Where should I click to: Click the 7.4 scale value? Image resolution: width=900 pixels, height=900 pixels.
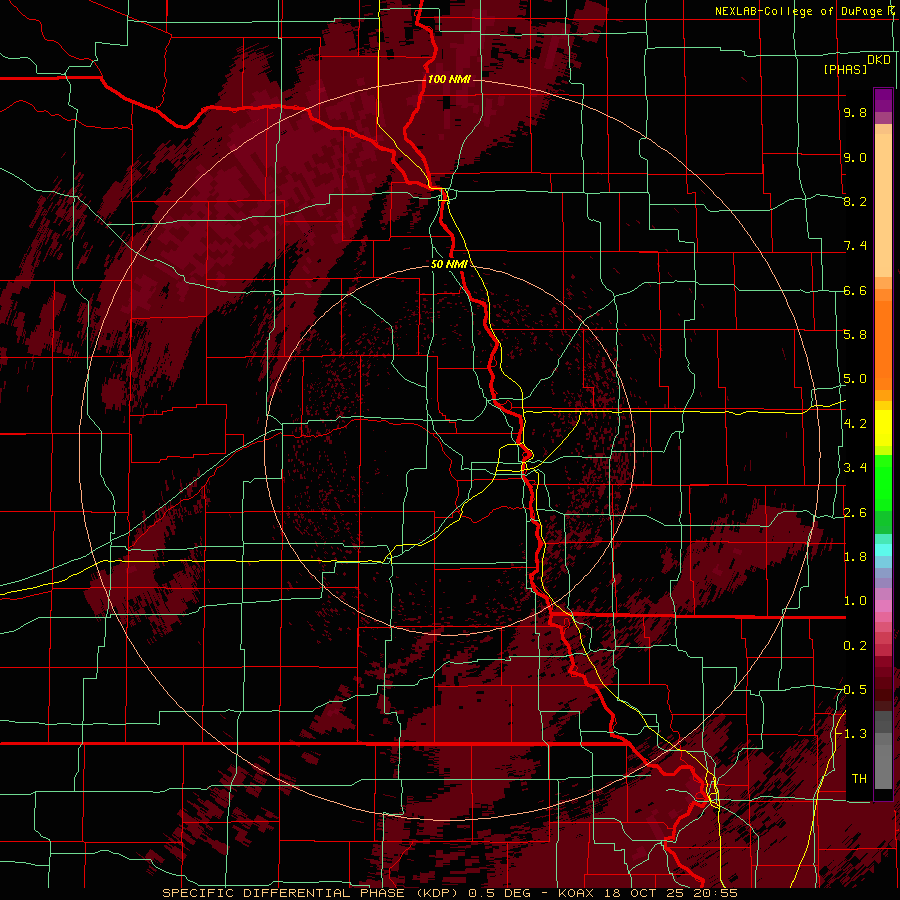tap(855, 246)
